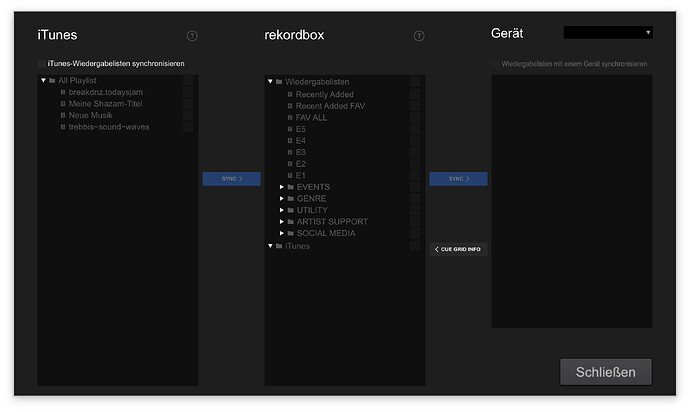Open the Gerät device dropdown
This screenshot has width=690, height=412.
(608, 33)
